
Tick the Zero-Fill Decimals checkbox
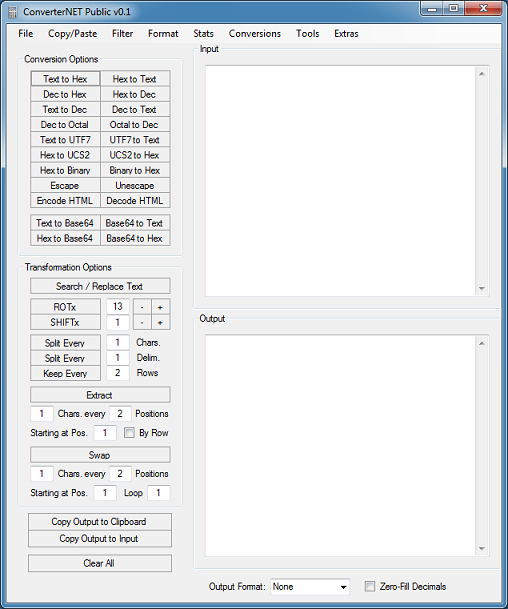pyautogui.click(x=370, y=586)
